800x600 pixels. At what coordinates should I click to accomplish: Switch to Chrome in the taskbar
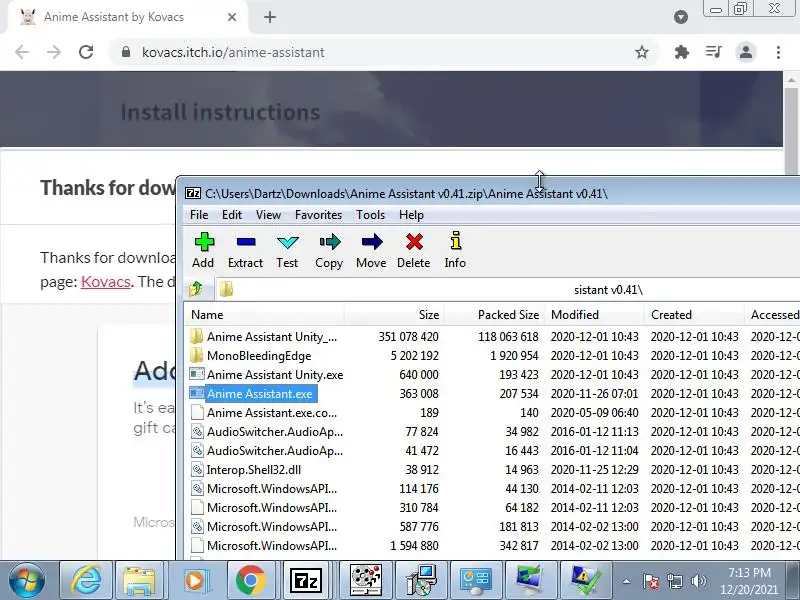tap(251, 580)
